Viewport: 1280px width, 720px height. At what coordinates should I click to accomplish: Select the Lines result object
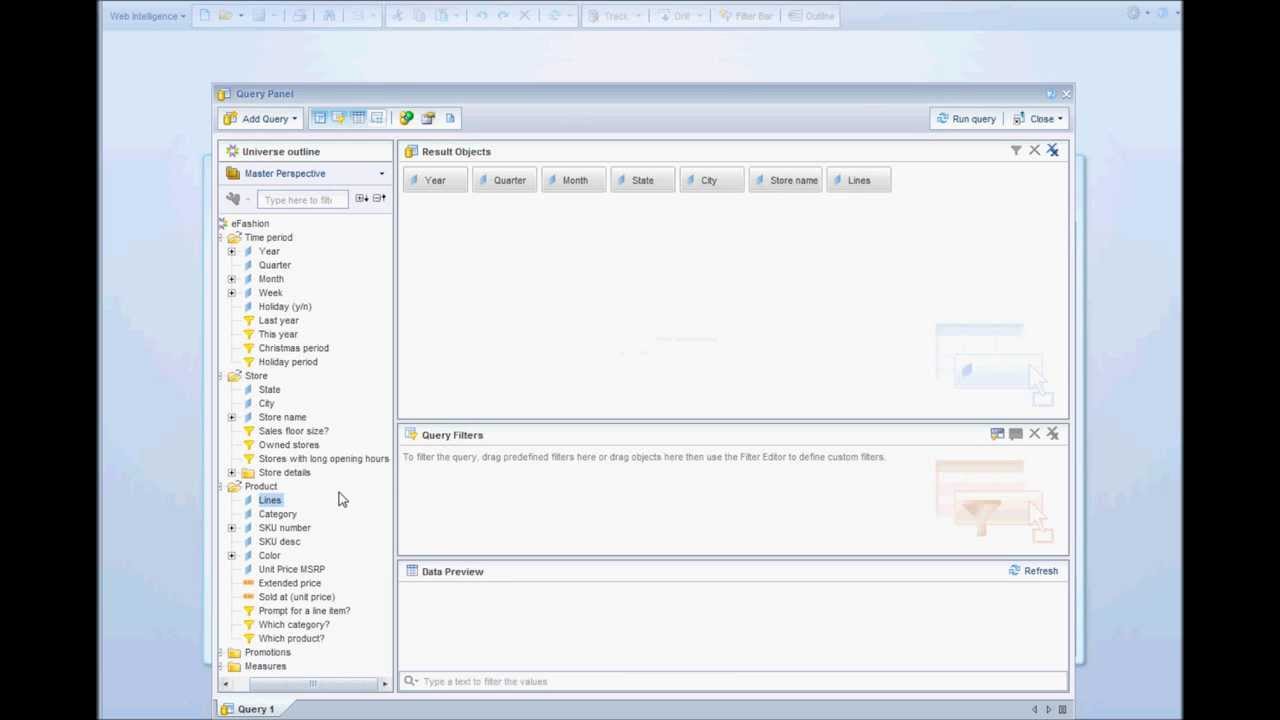[x=859, y=180]
